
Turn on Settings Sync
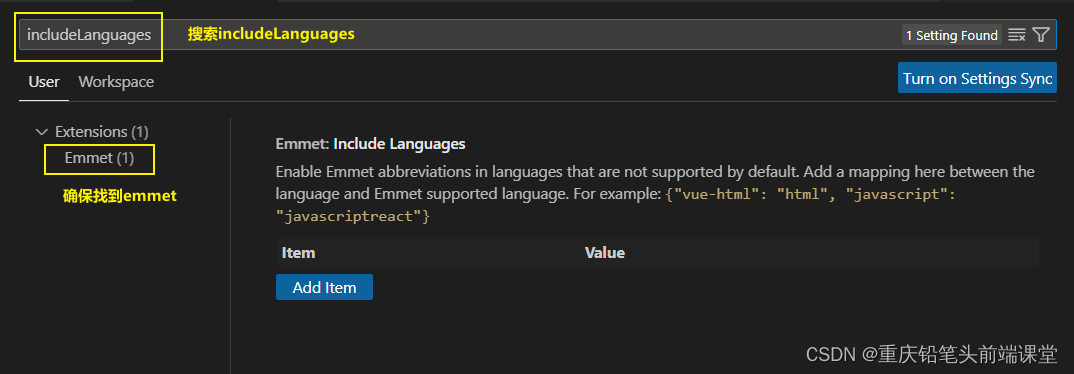click(x=977, y=78)
